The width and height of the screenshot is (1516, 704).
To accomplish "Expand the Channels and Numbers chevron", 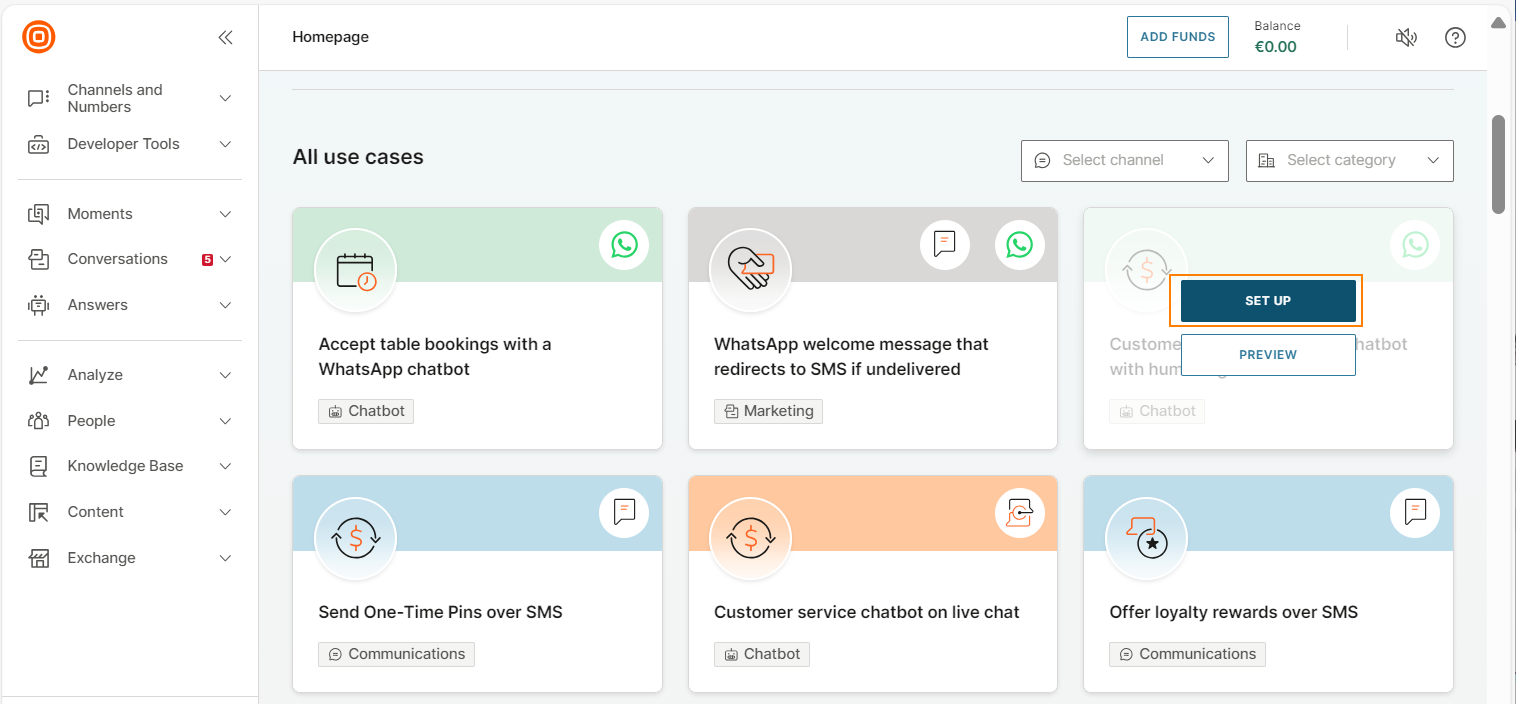I will click(x=225, y=98).
